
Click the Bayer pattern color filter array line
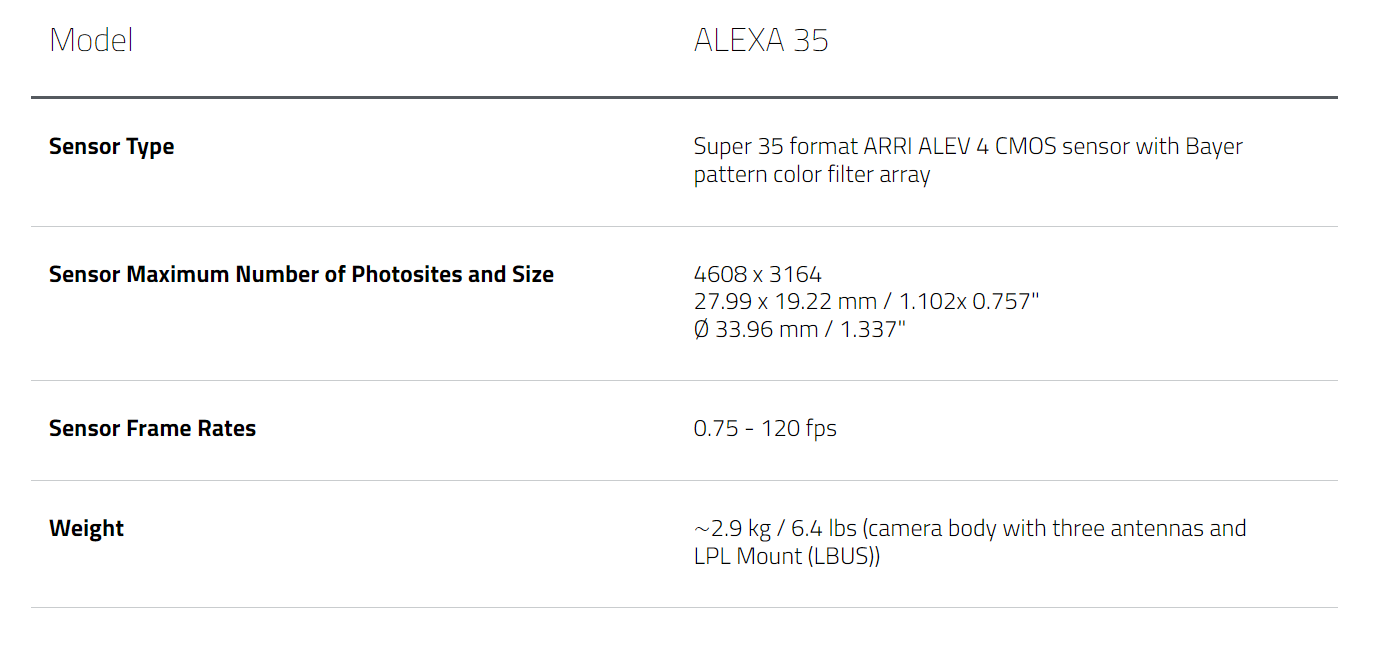tap(812, 174)
